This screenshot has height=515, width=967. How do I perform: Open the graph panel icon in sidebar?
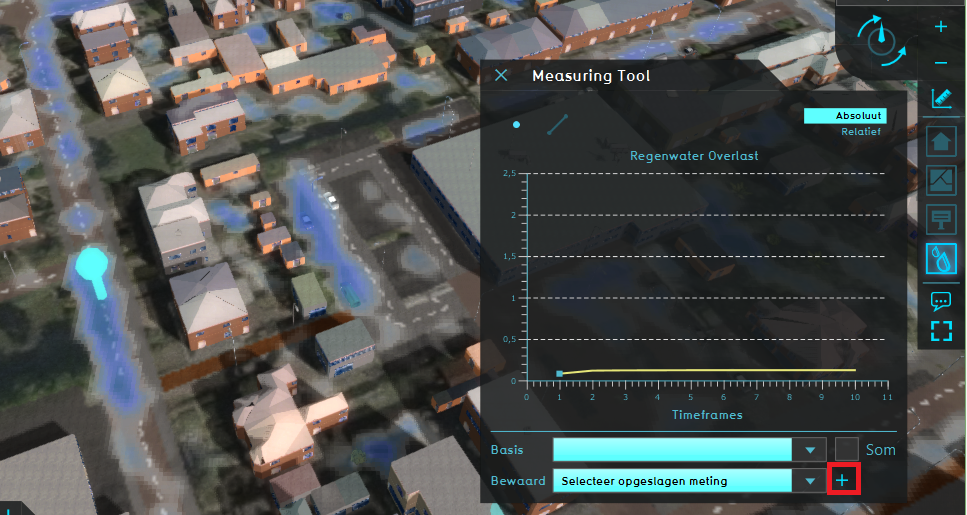point(941,181)
